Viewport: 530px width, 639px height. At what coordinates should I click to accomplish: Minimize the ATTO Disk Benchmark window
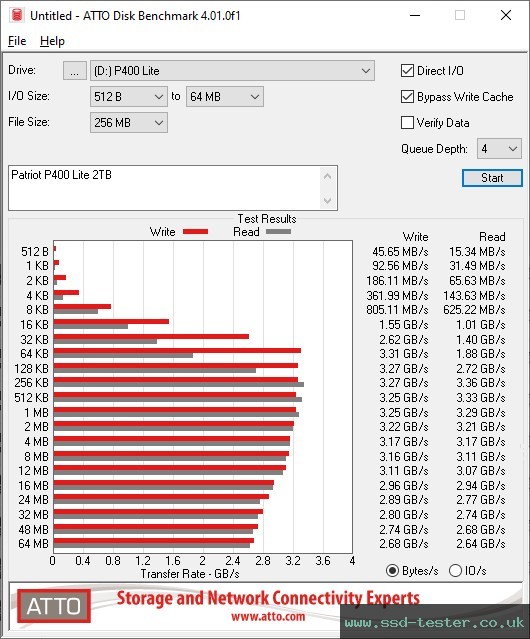tap(415, 15)
